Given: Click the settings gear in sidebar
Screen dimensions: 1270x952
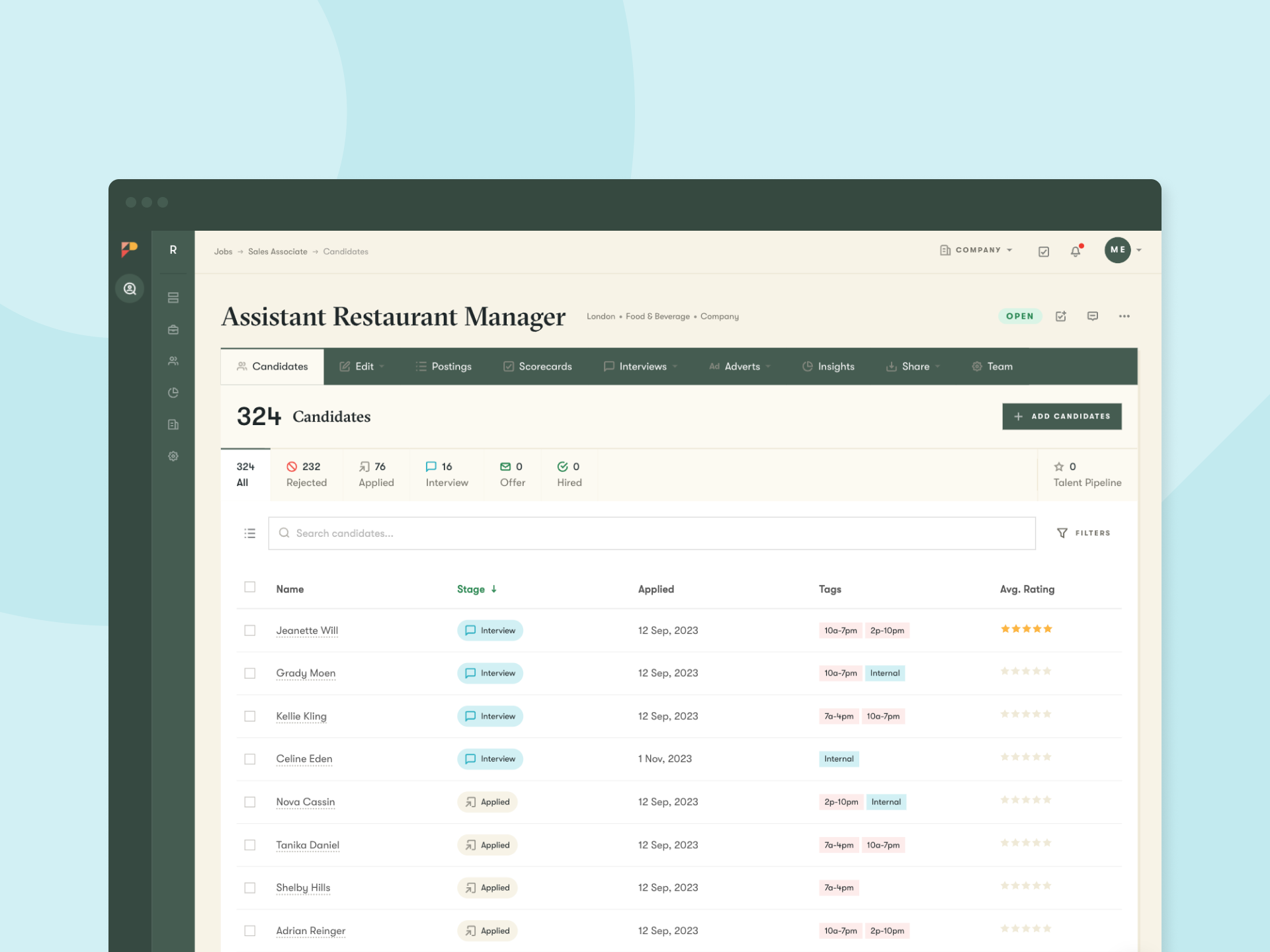Looking at the screenshot, I should click(173, 456).
